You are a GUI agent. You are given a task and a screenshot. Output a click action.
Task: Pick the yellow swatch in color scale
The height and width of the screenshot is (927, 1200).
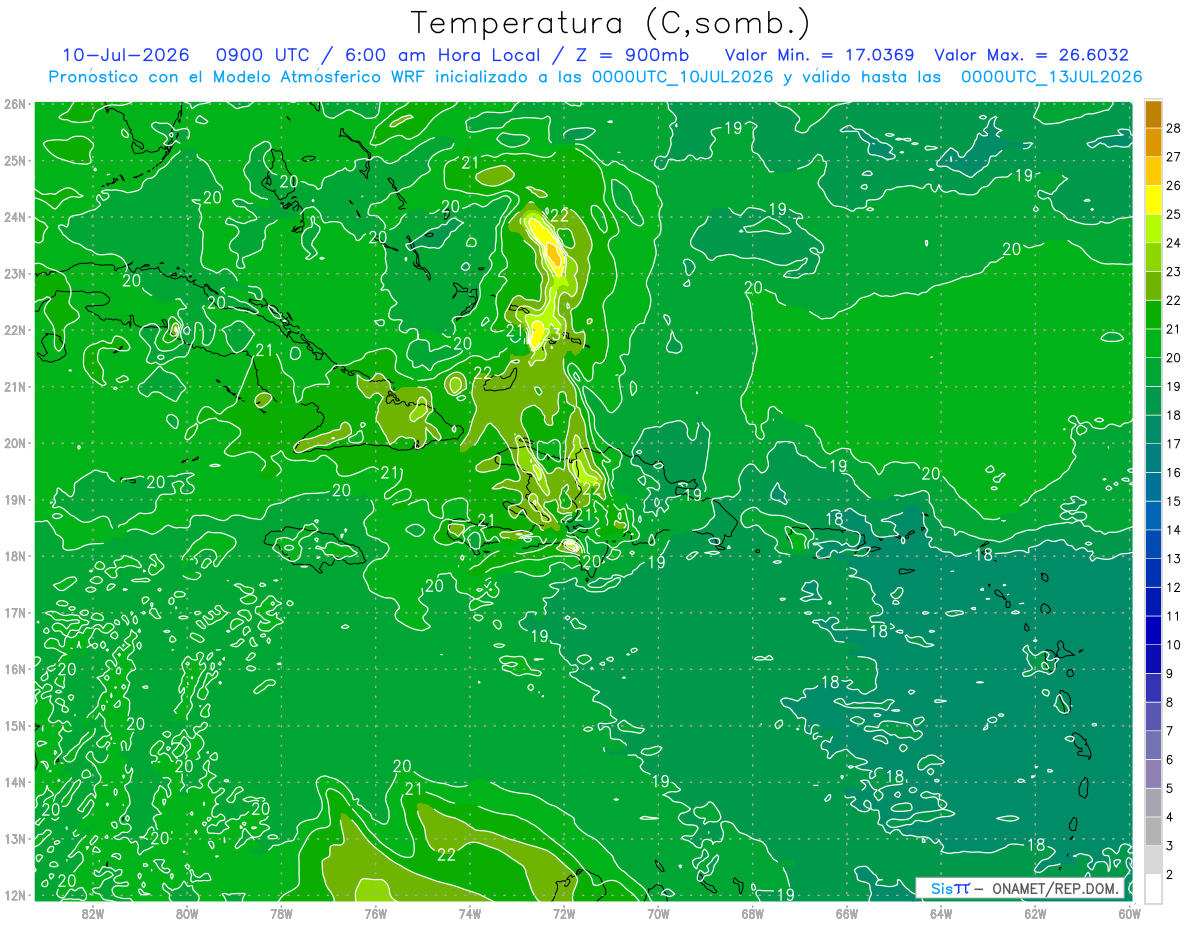(x=1154, y=201)
